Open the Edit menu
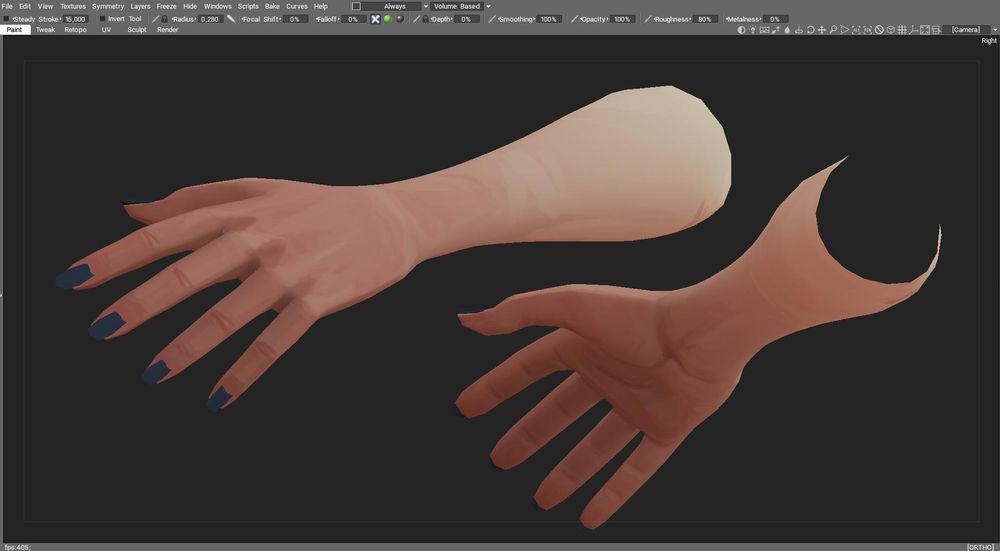The width and height of the screenshot is (1000, 551). (25, 6)
